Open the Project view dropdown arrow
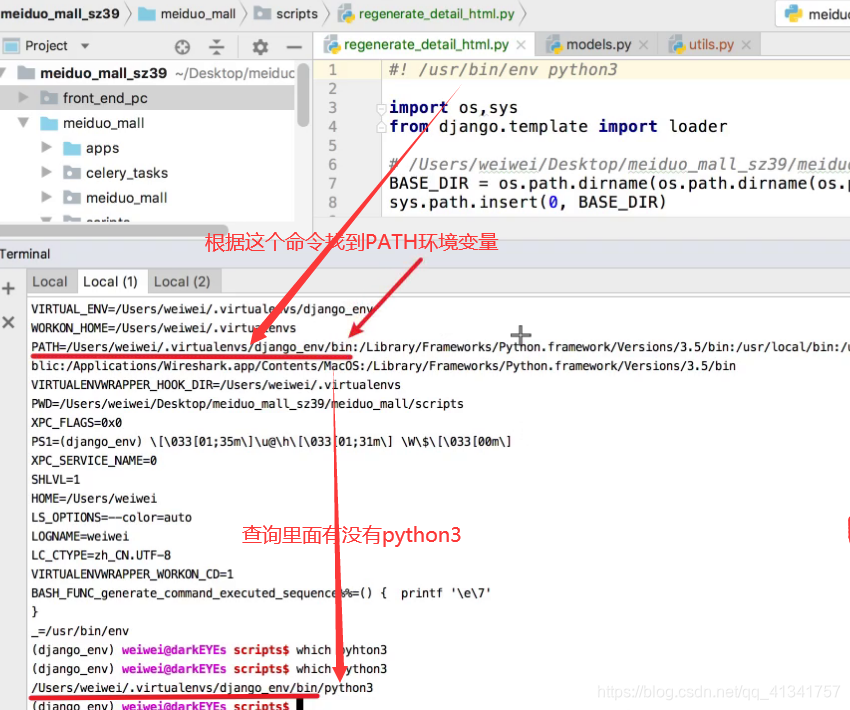The image size is (850, 710). pos(85,46)
